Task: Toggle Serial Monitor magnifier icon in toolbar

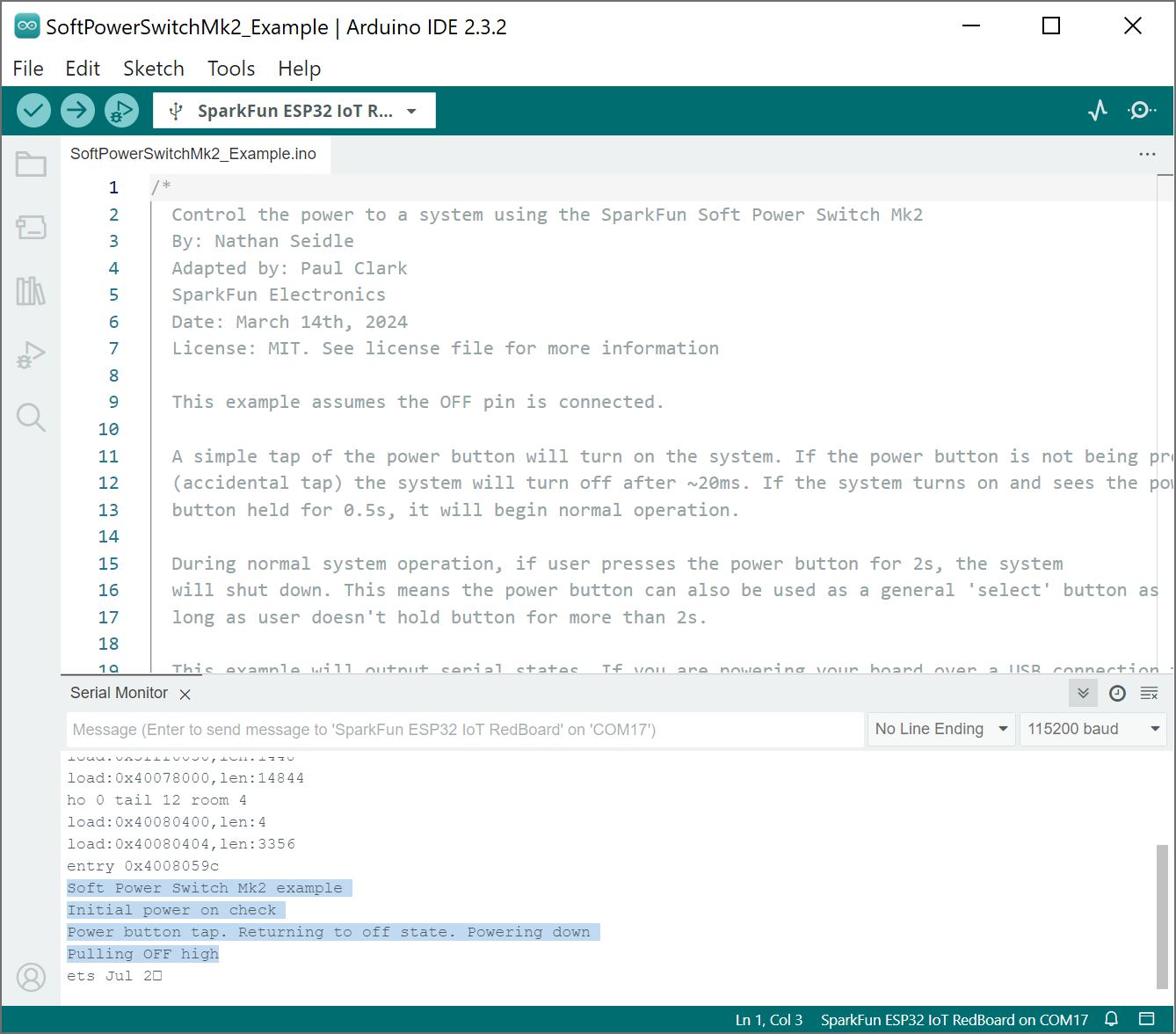Action: pos(1142,111)
